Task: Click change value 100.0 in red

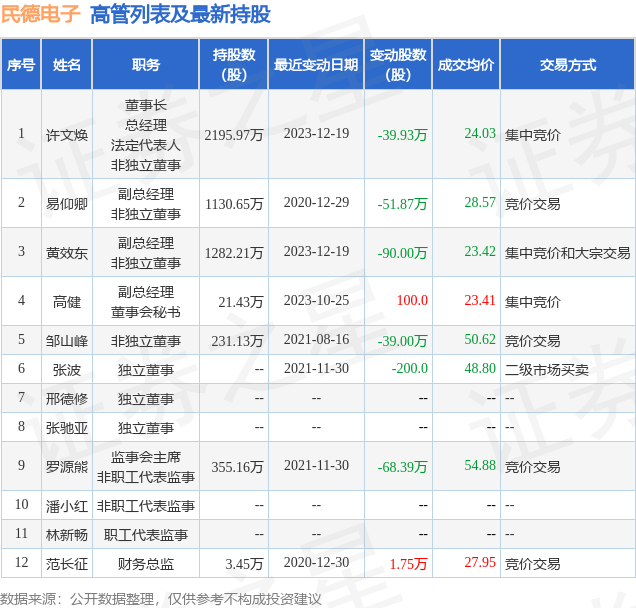Action: point(412,300)
